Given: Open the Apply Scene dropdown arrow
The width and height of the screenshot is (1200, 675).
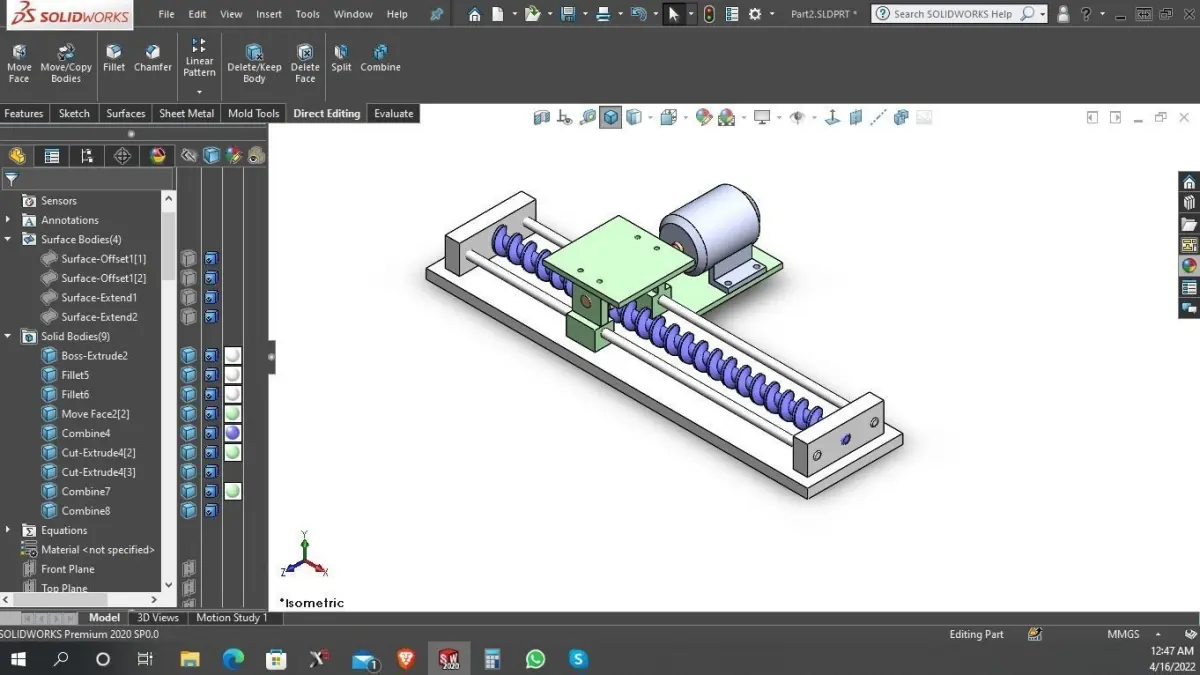Looking at the screenshot, I should pyautogui.click(x=745, y=118).
